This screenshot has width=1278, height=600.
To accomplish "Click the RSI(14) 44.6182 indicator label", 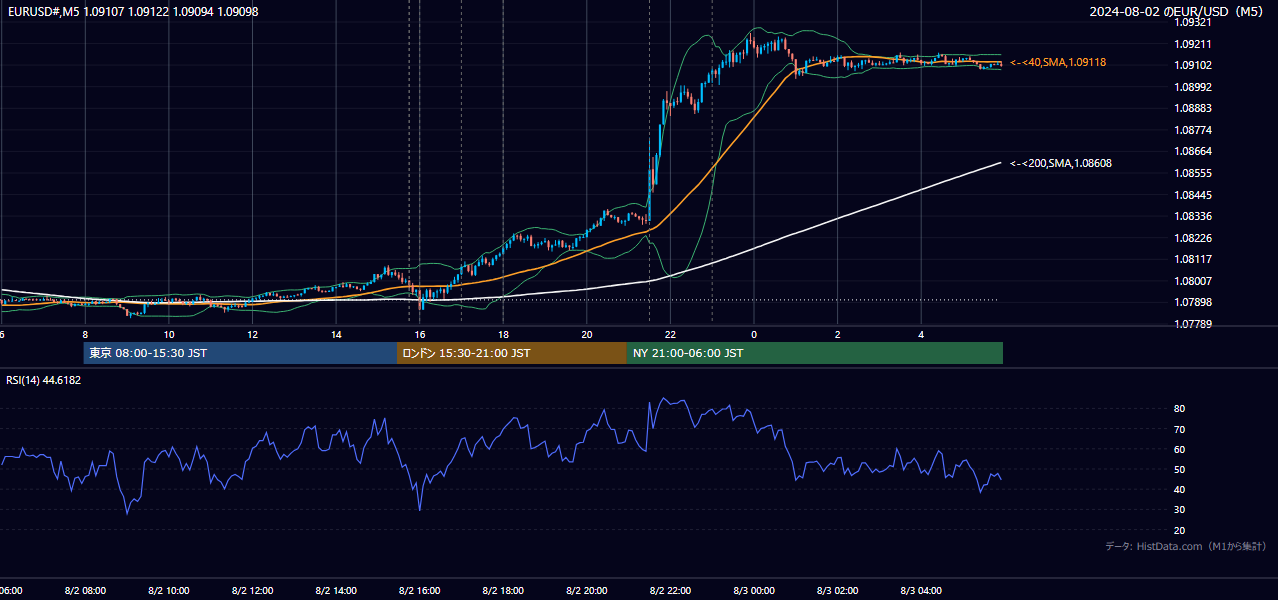I will coord(44,380).
